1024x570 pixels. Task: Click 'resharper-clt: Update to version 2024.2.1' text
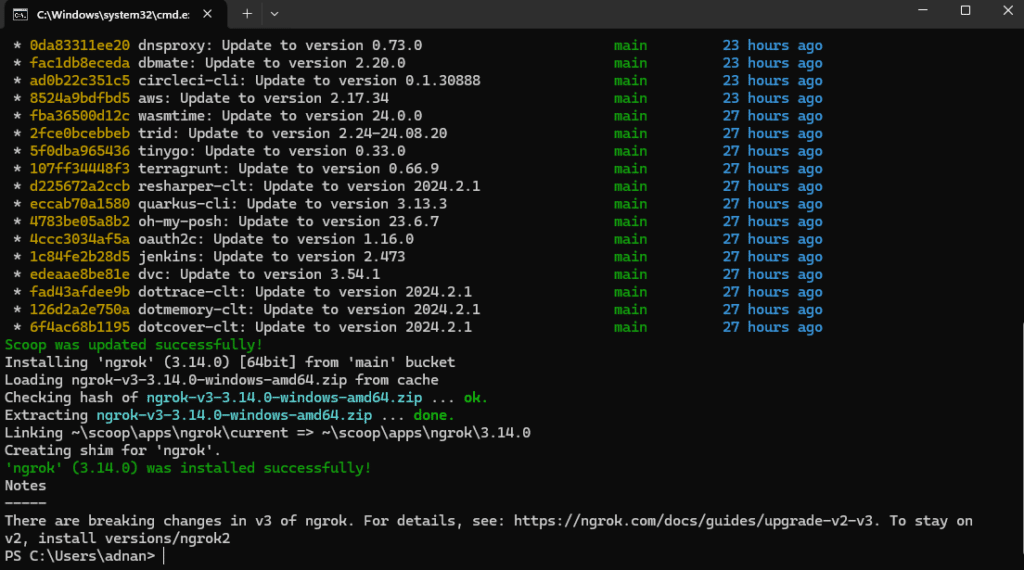[309, 187]
